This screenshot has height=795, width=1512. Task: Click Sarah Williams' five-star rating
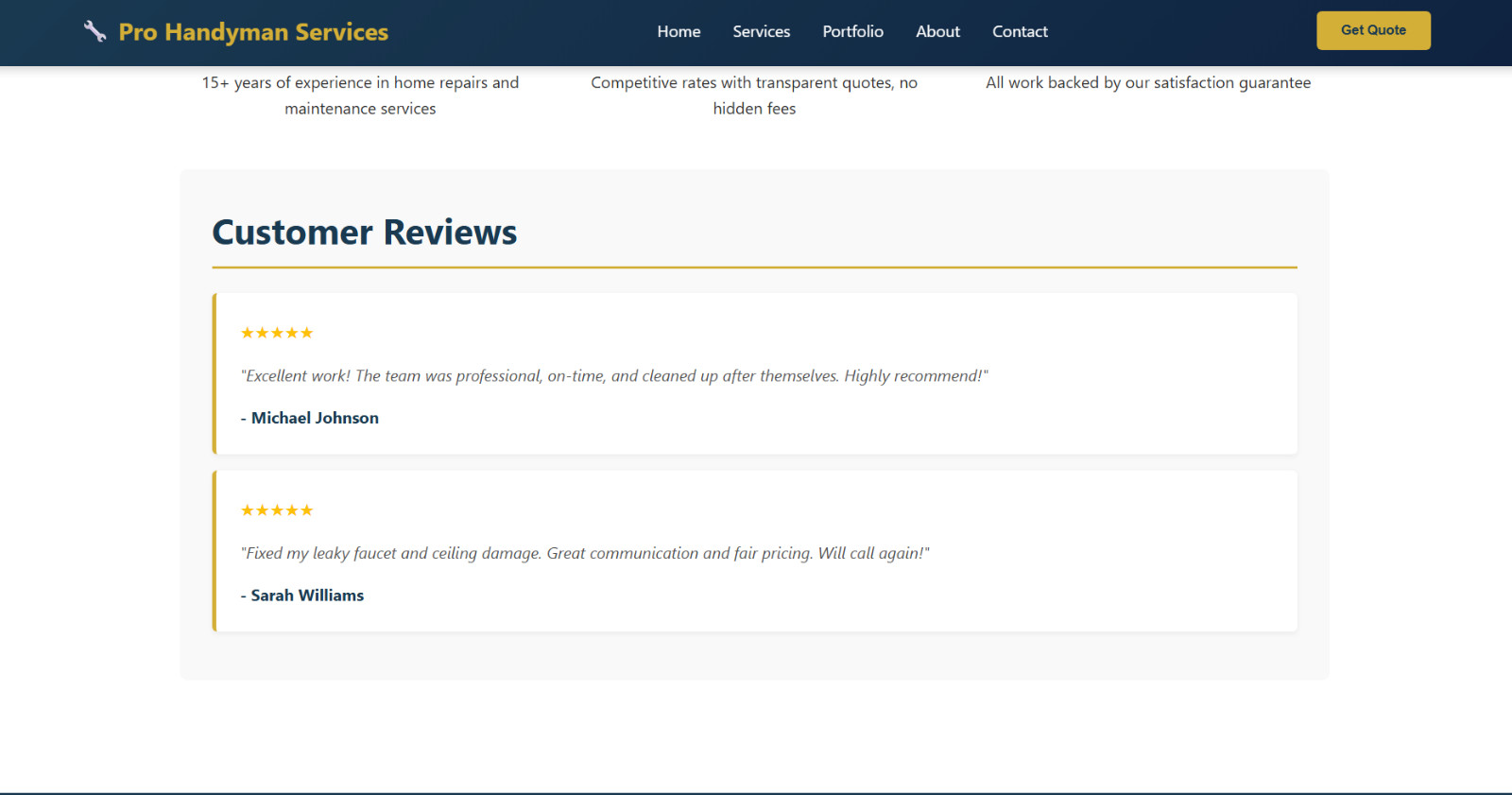277,510
